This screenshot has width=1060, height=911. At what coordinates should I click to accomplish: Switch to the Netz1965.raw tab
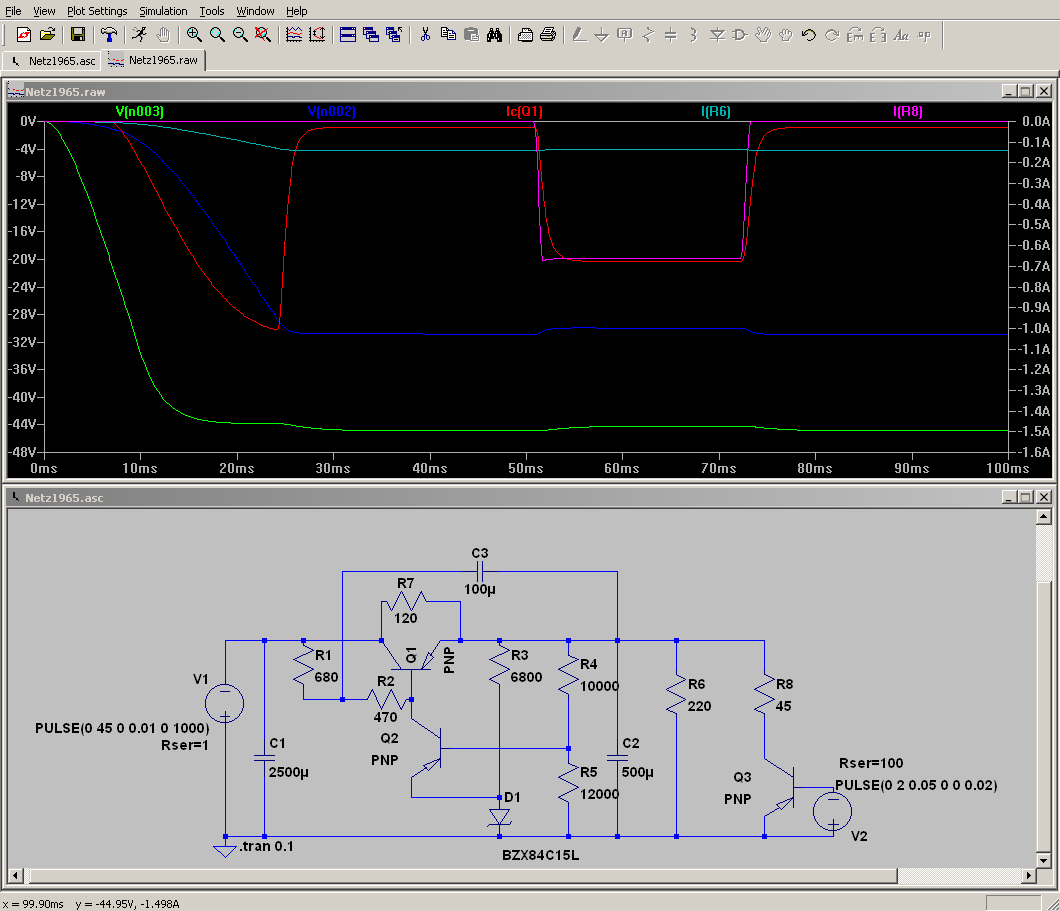click(x=153, y=60)
